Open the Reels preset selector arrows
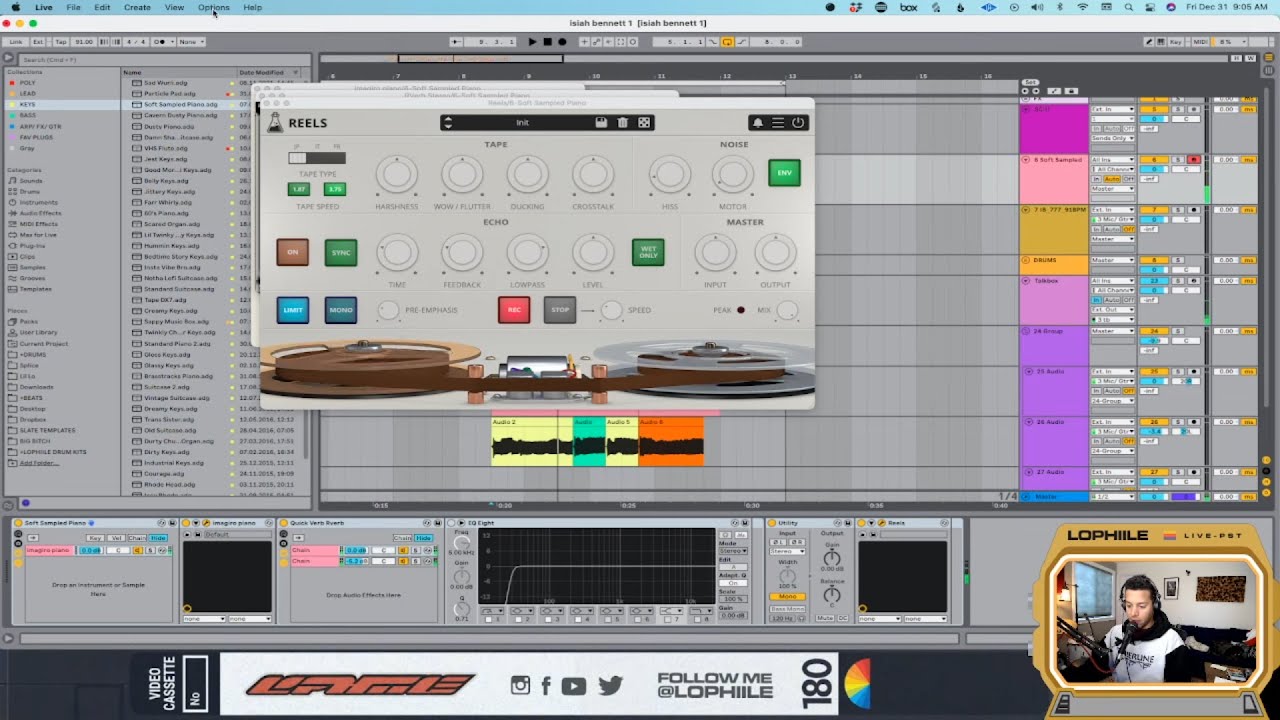 pyautogui.click(x=447, y=123)
